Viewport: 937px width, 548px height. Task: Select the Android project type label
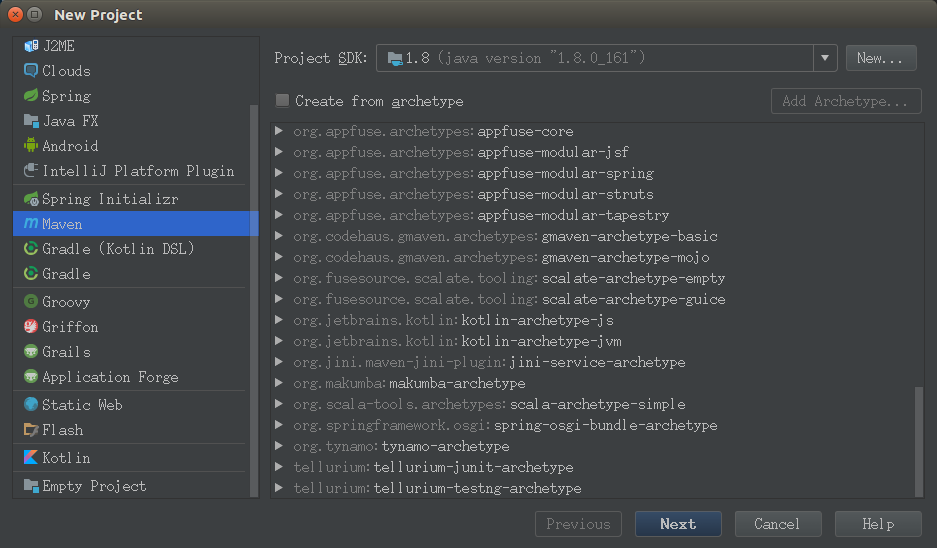pos(70,146)
